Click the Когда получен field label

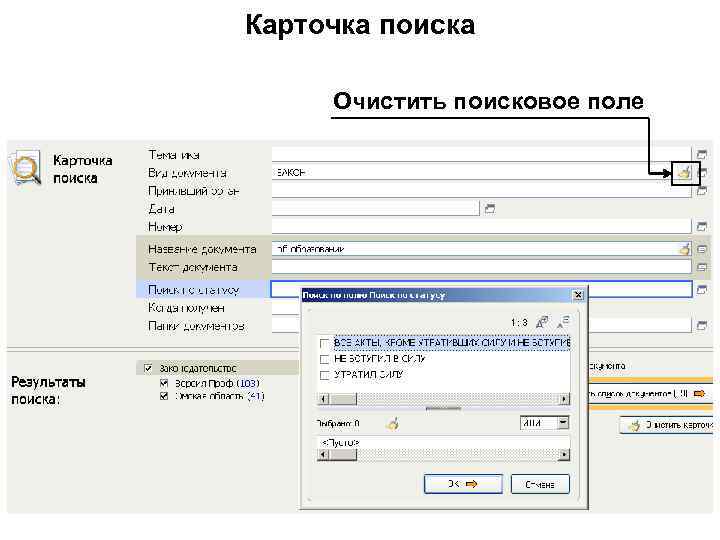(186, 308)
